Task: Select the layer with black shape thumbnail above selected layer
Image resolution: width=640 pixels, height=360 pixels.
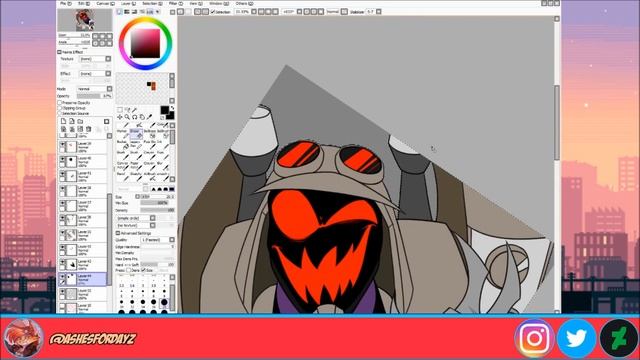Action: point(82,264)
